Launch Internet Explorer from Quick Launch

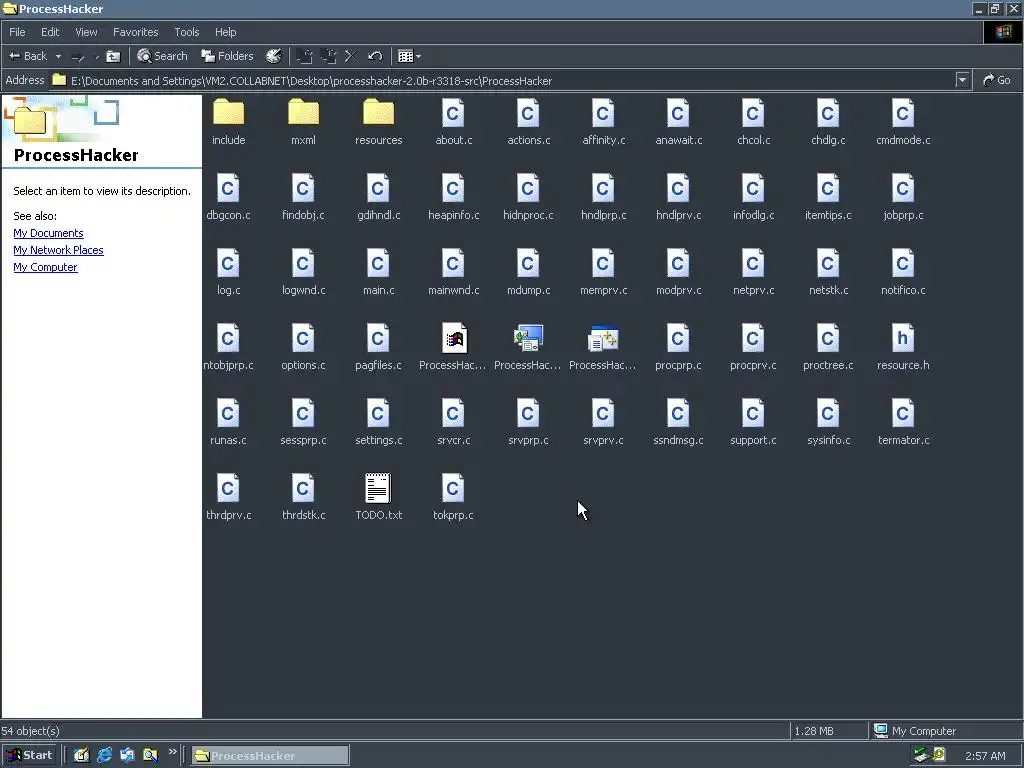click(x=104, y=755)
